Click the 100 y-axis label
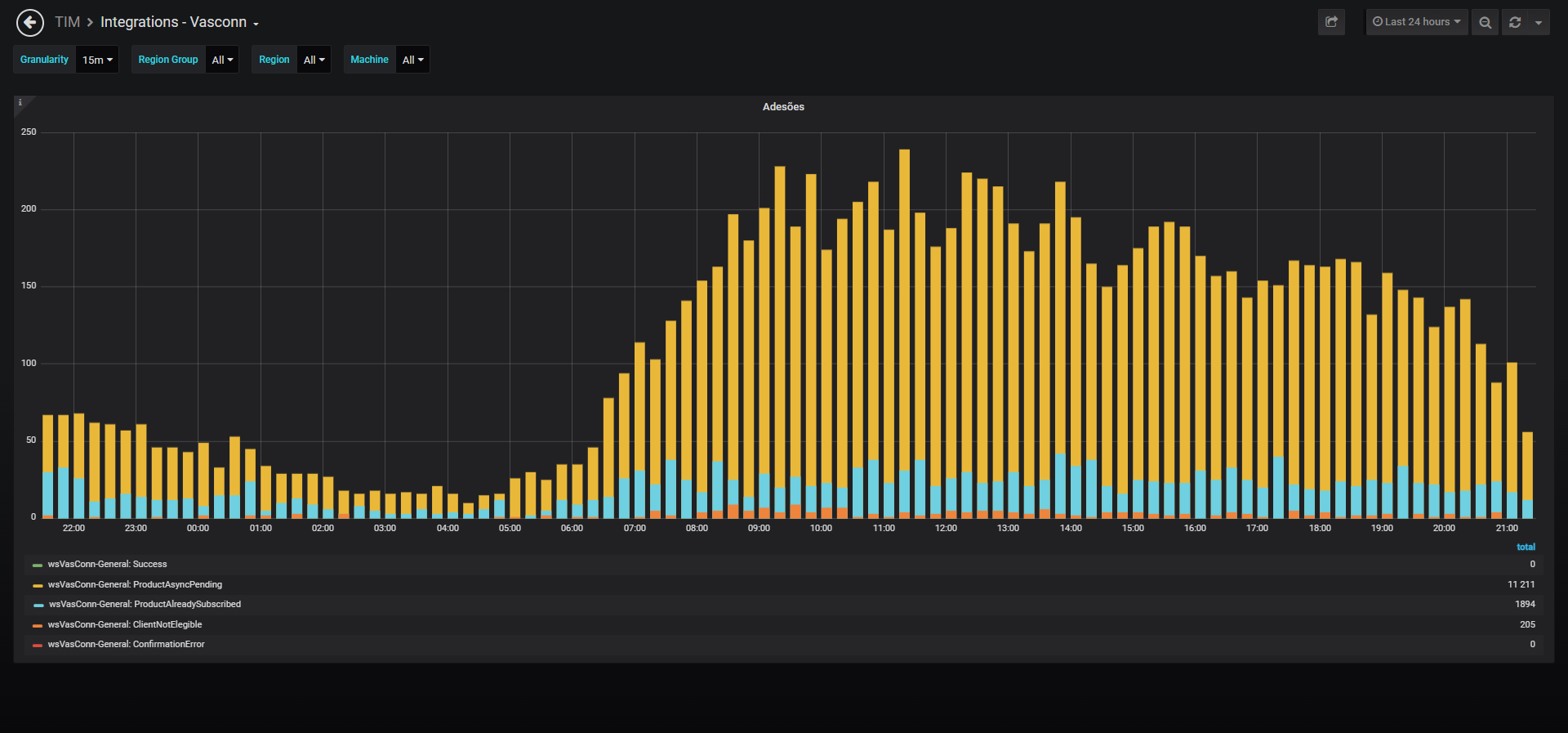This screenshot has height=733, width=1568. coord(29,364)
